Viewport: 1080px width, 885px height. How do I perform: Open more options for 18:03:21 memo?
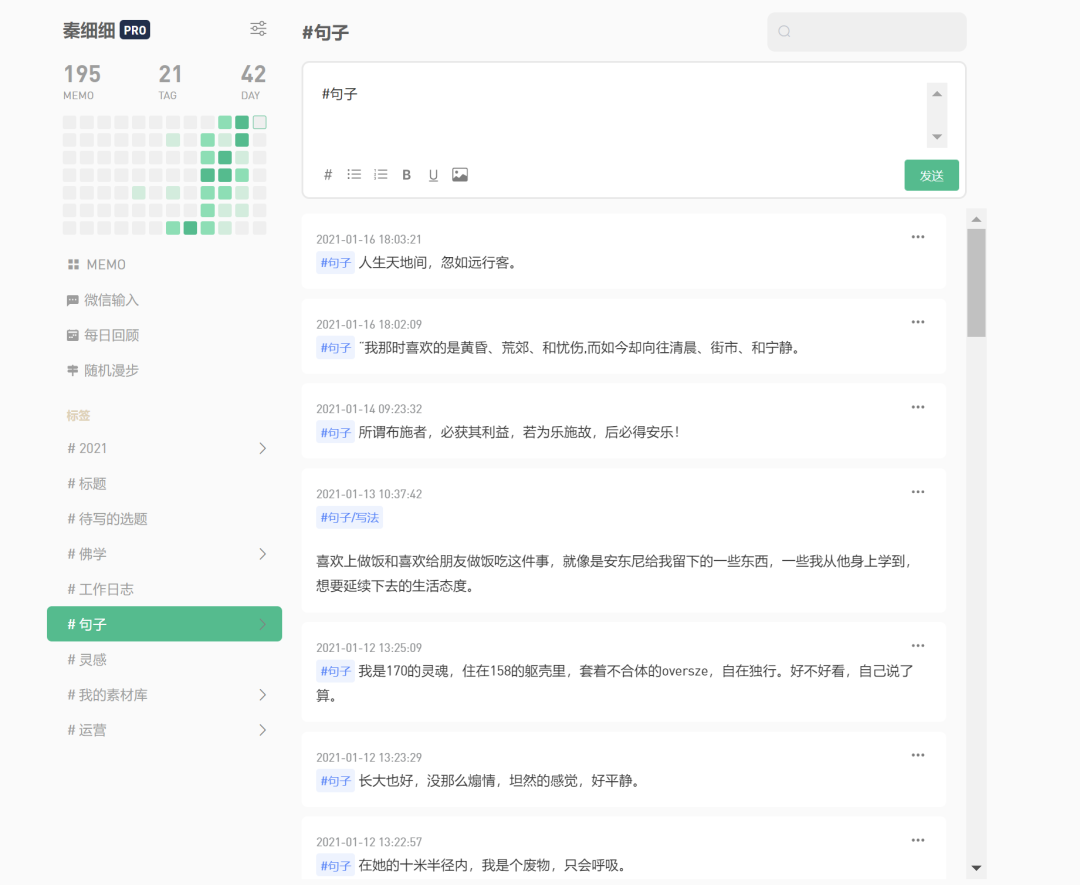918,237
